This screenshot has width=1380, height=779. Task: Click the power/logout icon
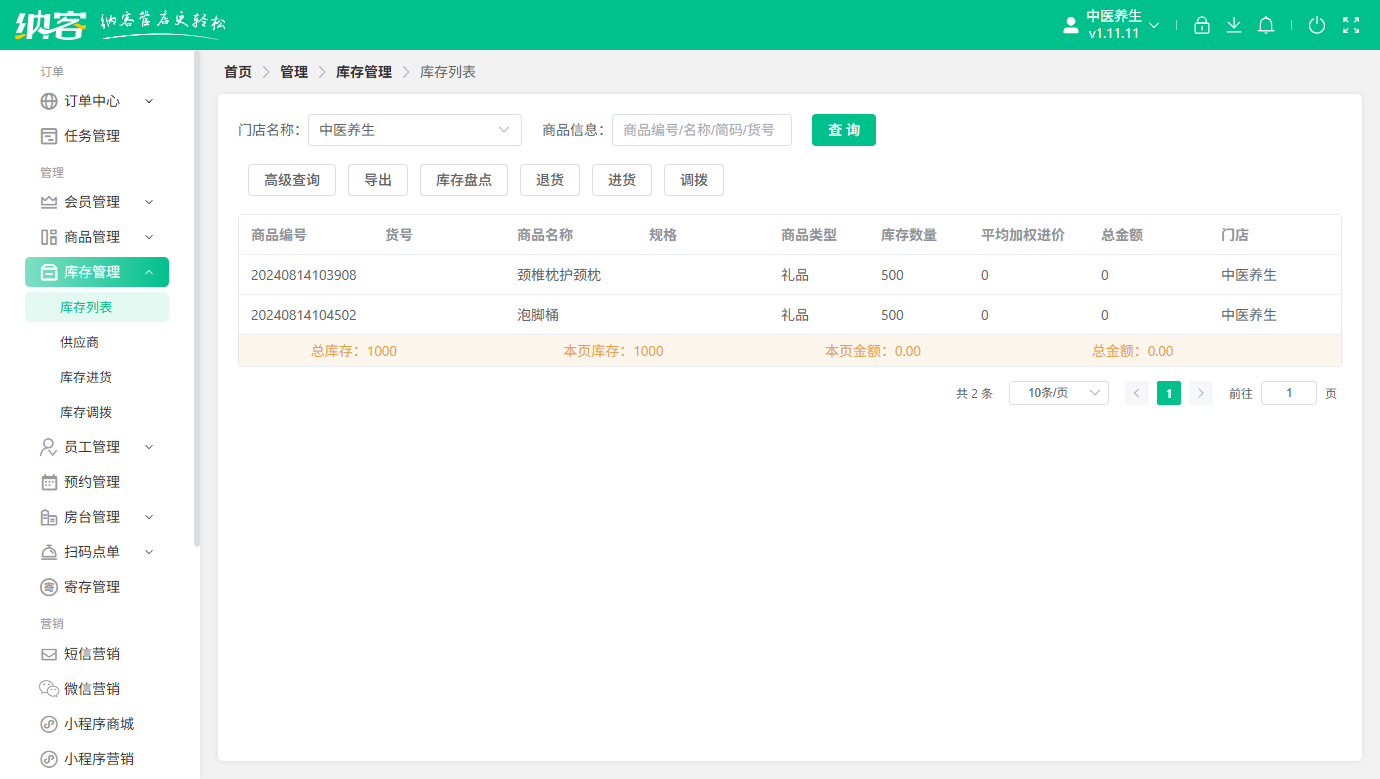coord(1317,25)
